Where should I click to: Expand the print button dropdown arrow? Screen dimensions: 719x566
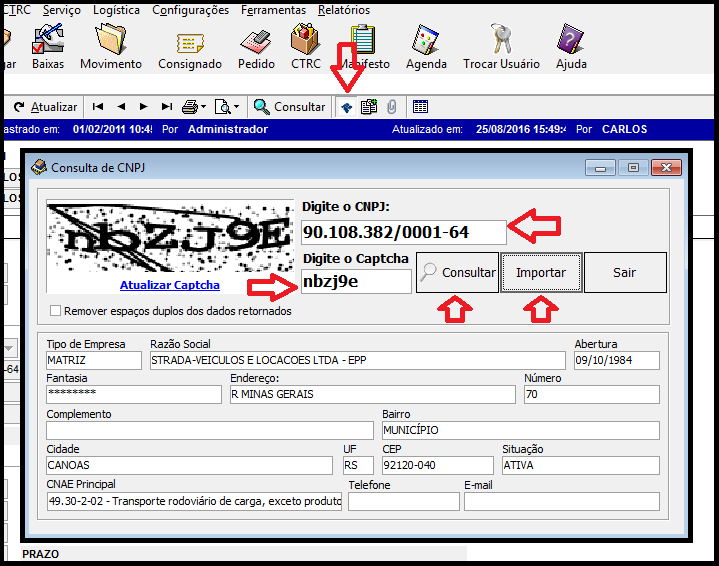(204, 107)
